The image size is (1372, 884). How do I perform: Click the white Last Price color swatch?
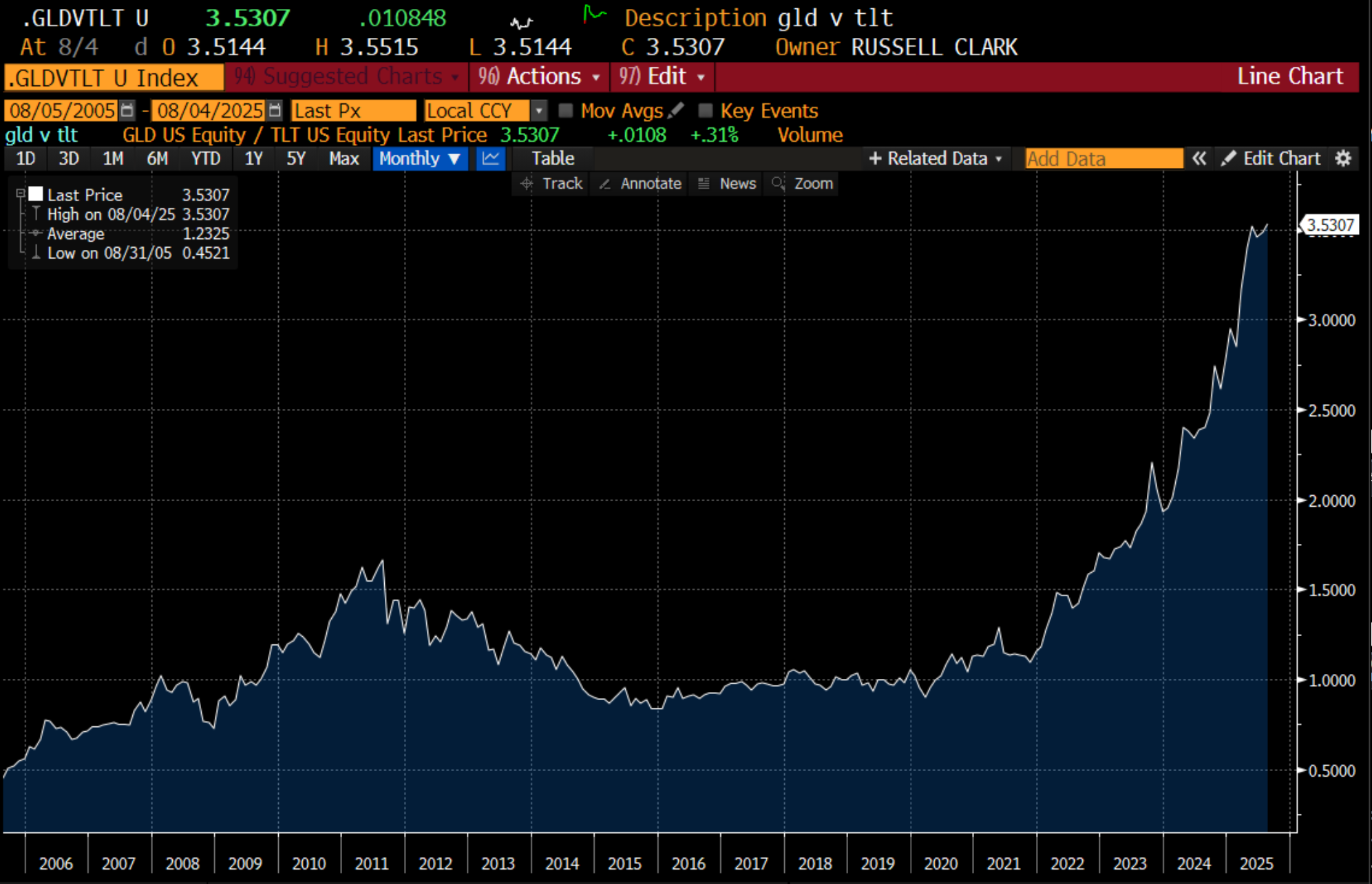36,194
